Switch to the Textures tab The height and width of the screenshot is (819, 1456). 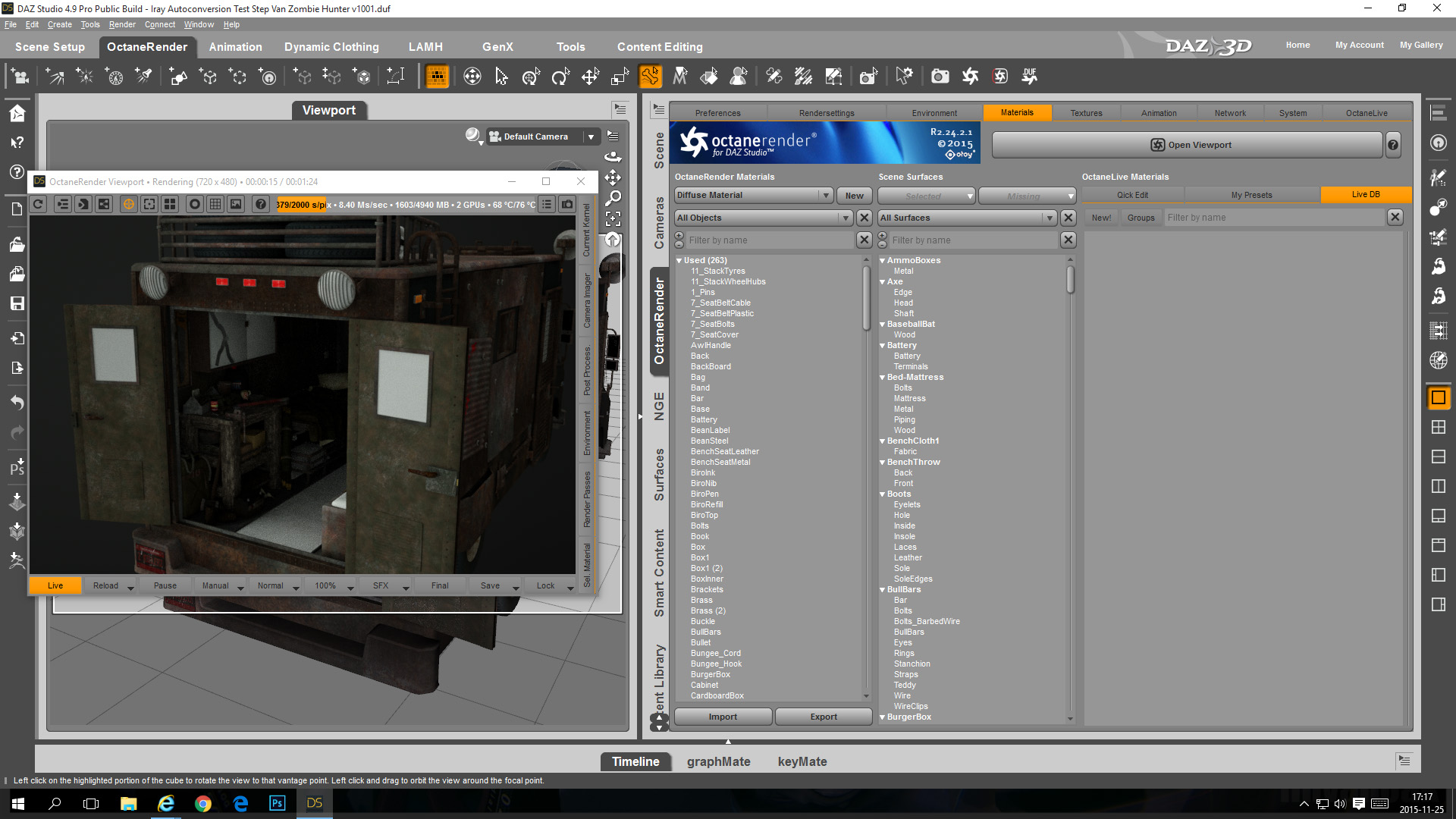click(x=1086, y=113)
